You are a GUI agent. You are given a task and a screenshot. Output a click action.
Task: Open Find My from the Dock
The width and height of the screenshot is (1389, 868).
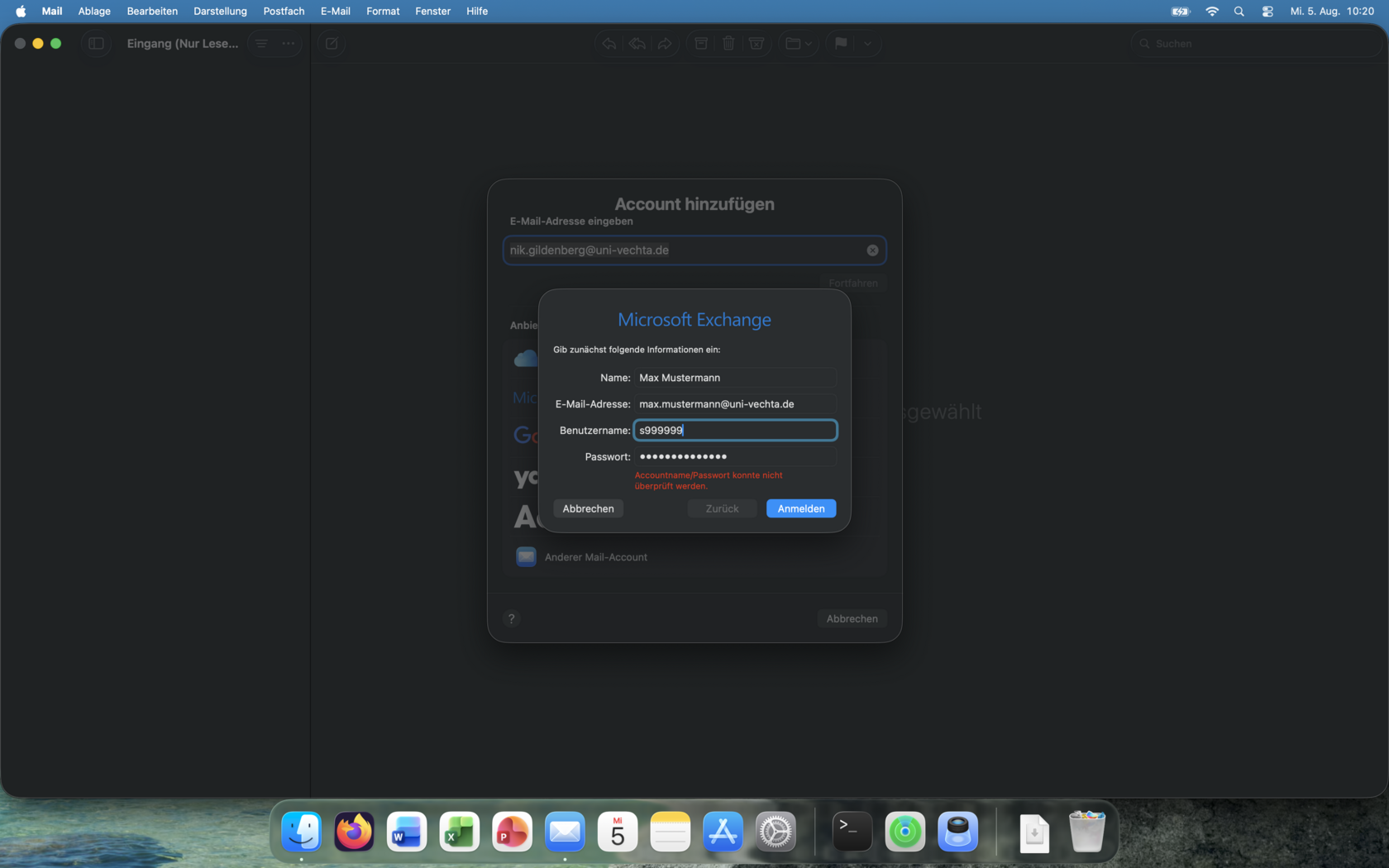(905, 832)
